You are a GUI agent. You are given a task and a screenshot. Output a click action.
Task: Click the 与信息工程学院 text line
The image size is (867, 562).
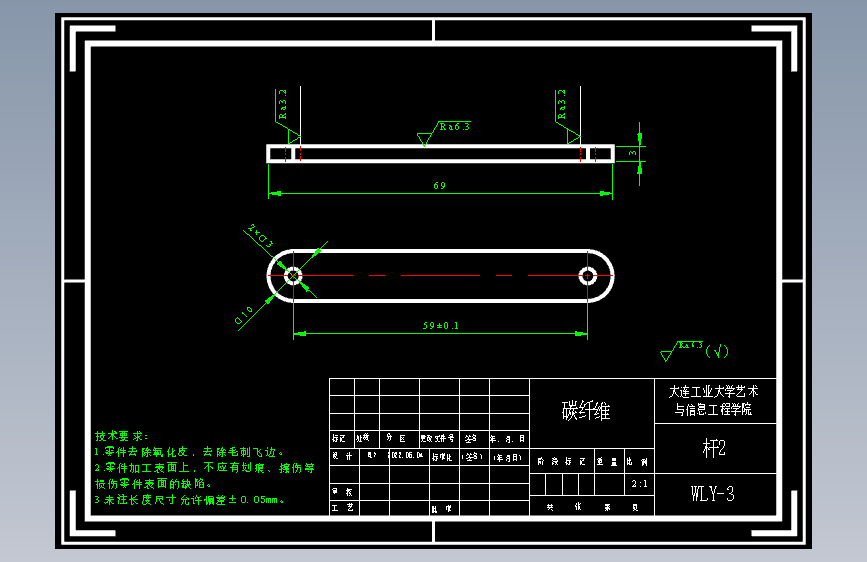(713, 409)
